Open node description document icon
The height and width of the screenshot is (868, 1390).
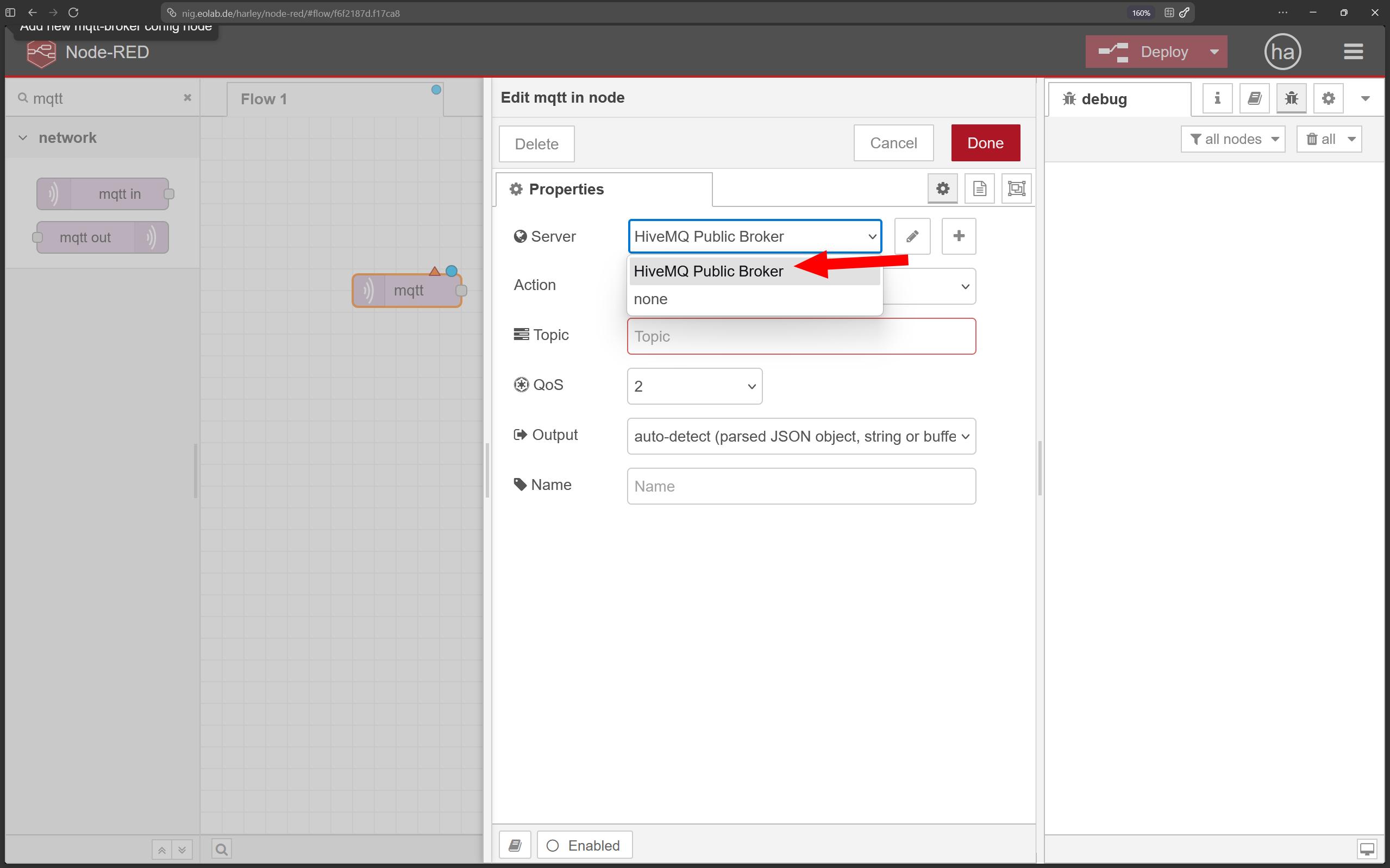coord(980,188)
